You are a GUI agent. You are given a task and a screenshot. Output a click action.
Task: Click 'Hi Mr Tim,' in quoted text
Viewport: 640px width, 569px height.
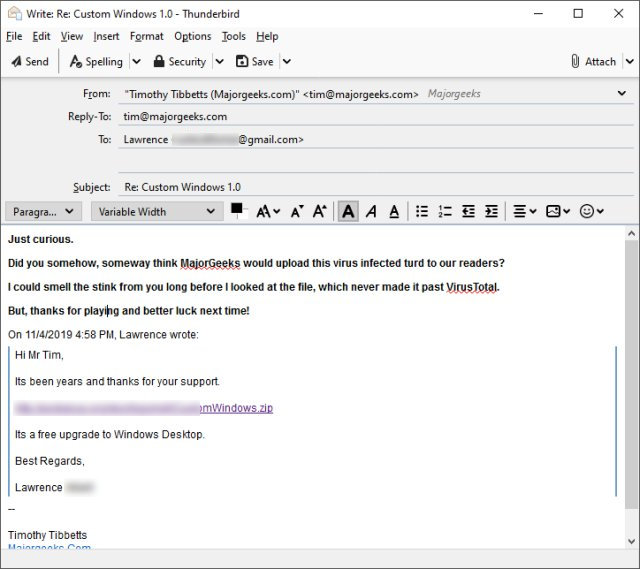[39, 355]
